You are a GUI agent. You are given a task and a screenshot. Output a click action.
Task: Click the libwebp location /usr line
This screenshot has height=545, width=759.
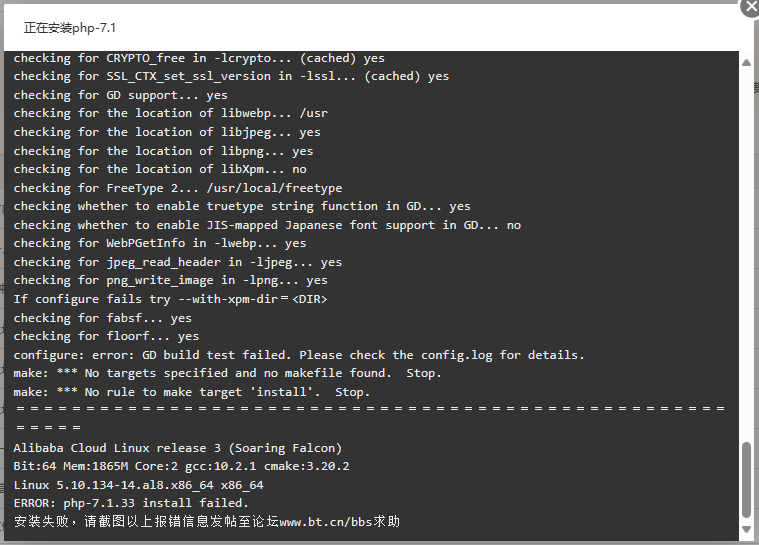coord(170,113)
